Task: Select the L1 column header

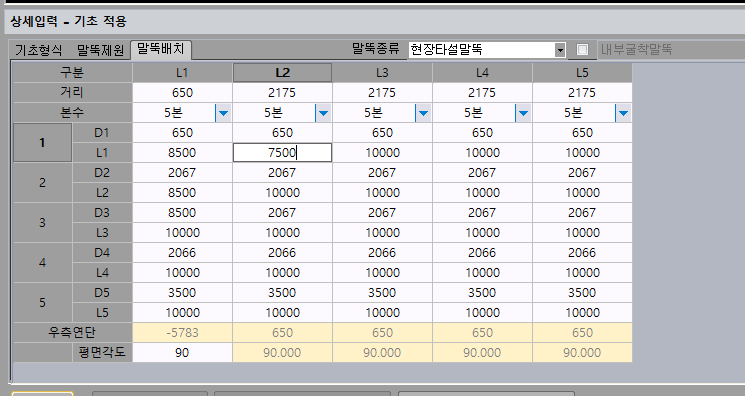Action: point(182,73)
